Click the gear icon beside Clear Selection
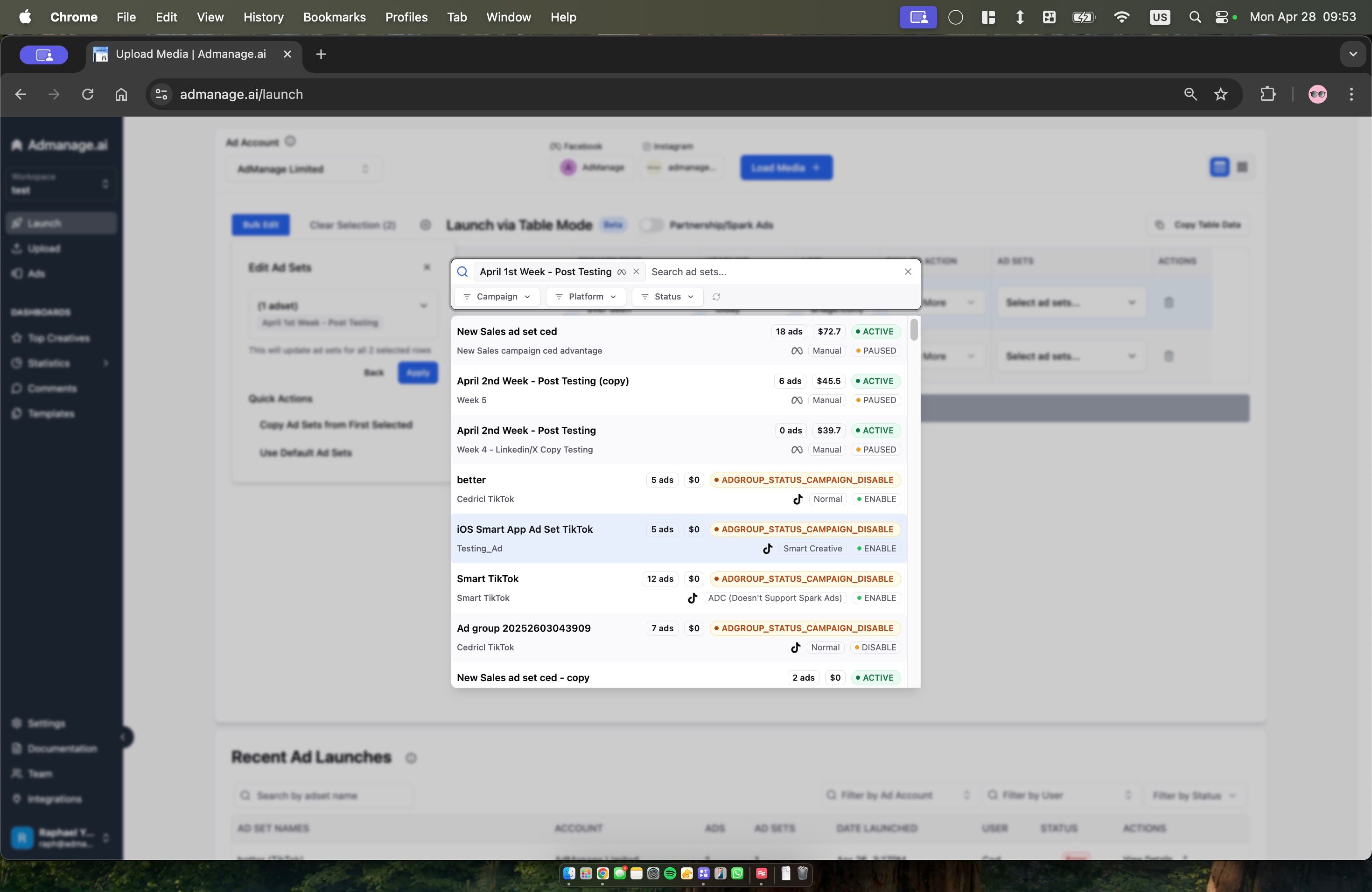The height and width of the screenshot is (892, 1372). [x=425, y=225]
